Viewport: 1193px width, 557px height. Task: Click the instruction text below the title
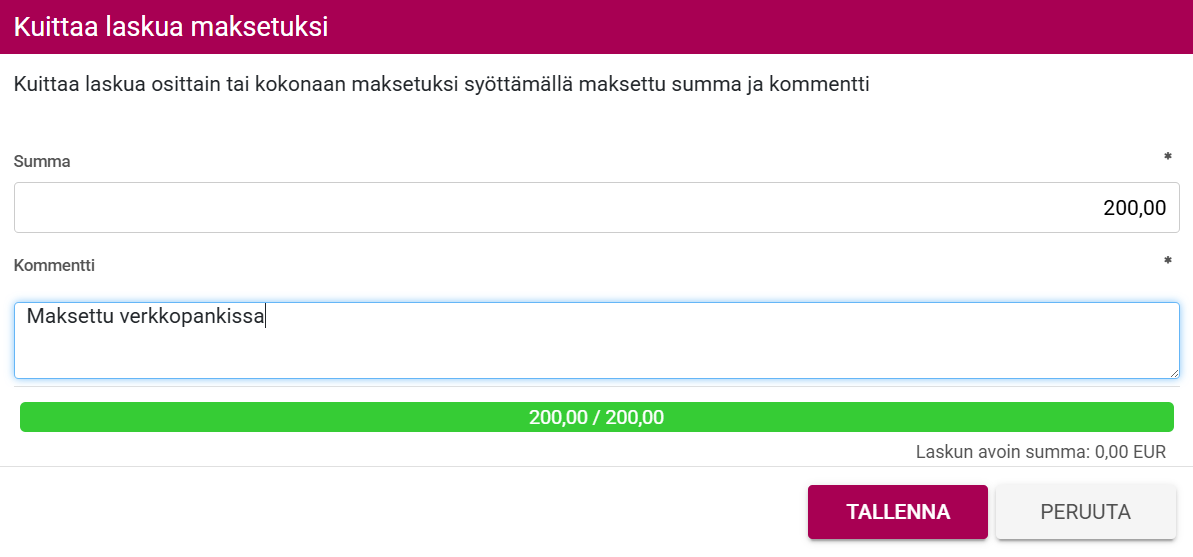(x=441, y=84)
